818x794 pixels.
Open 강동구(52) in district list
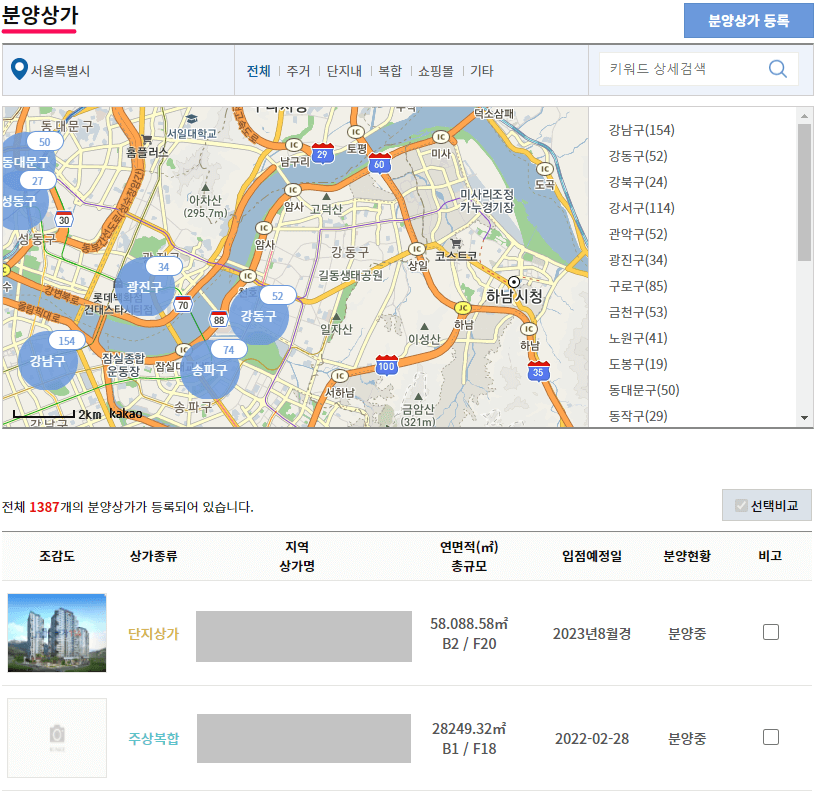638,156
